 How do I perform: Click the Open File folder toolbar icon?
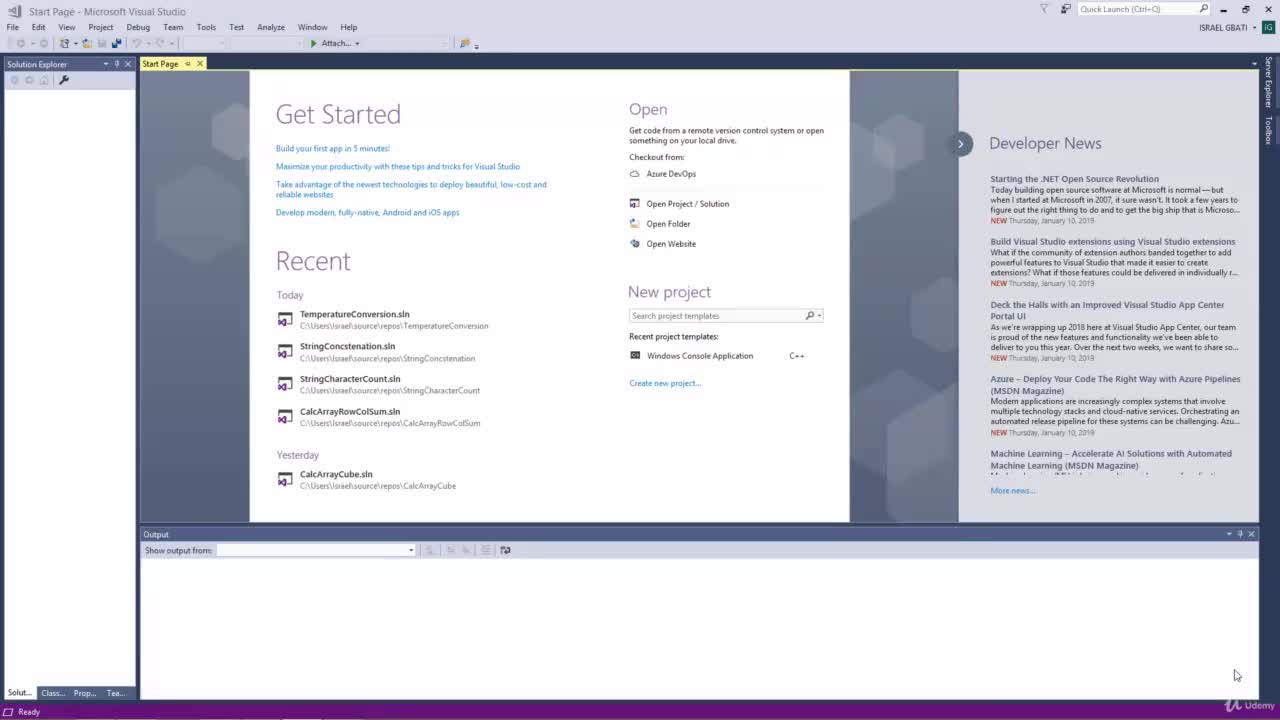point(87,43)
